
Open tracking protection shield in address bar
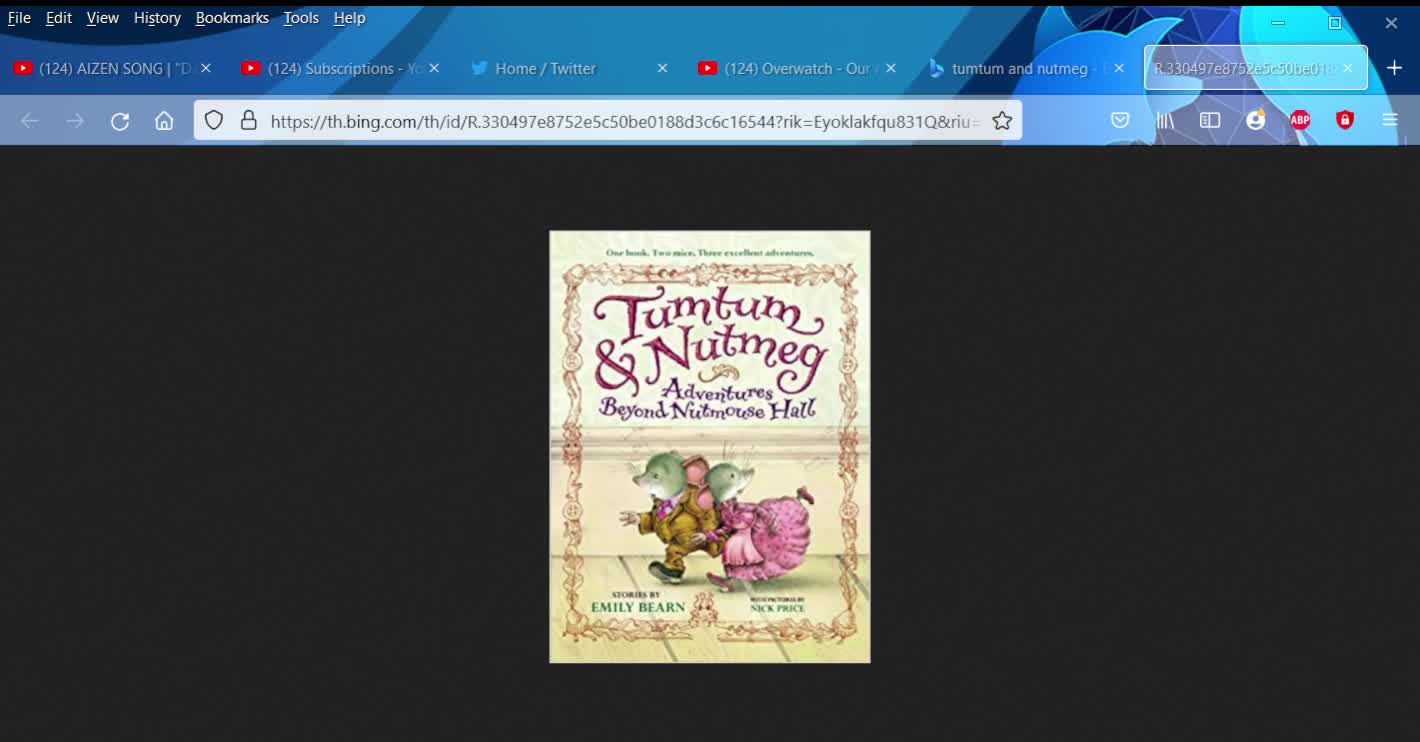click(214, 121)
